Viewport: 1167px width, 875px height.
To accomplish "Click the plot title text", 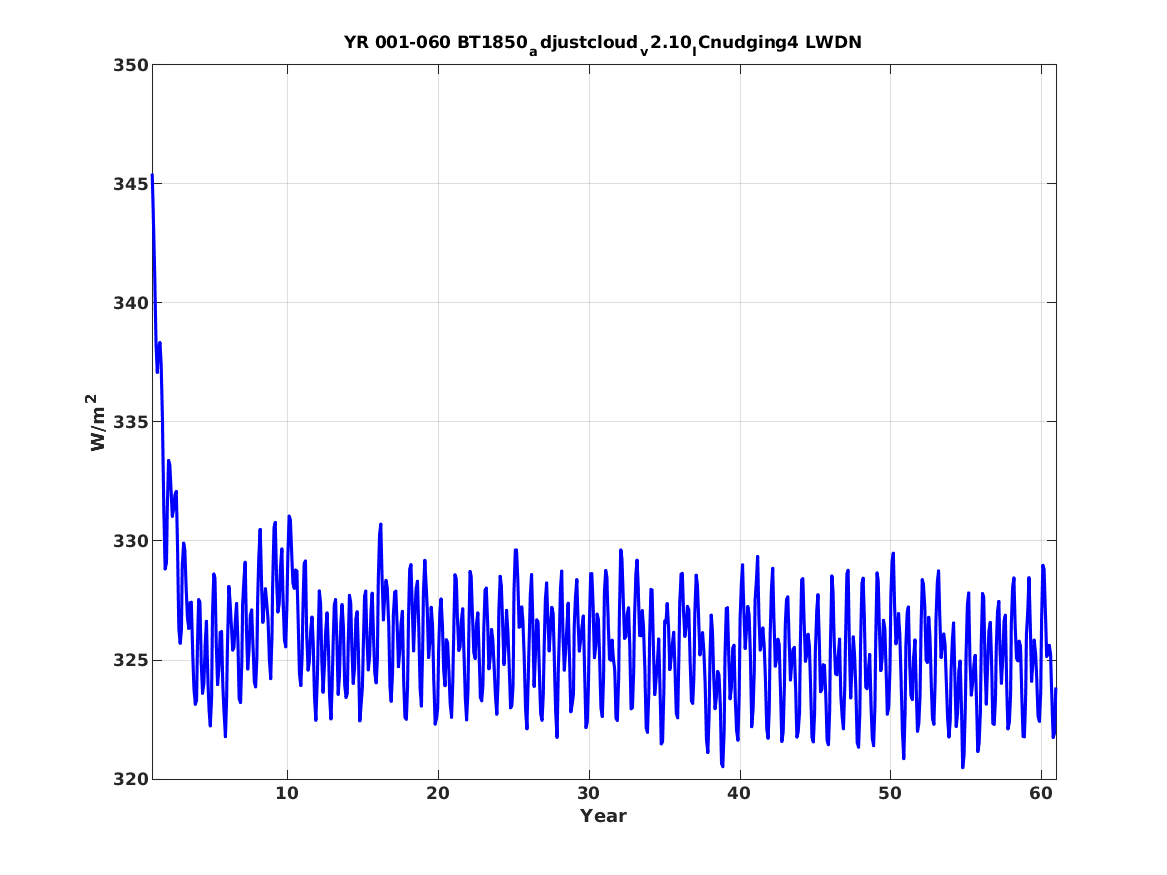I will coord(603,43).
